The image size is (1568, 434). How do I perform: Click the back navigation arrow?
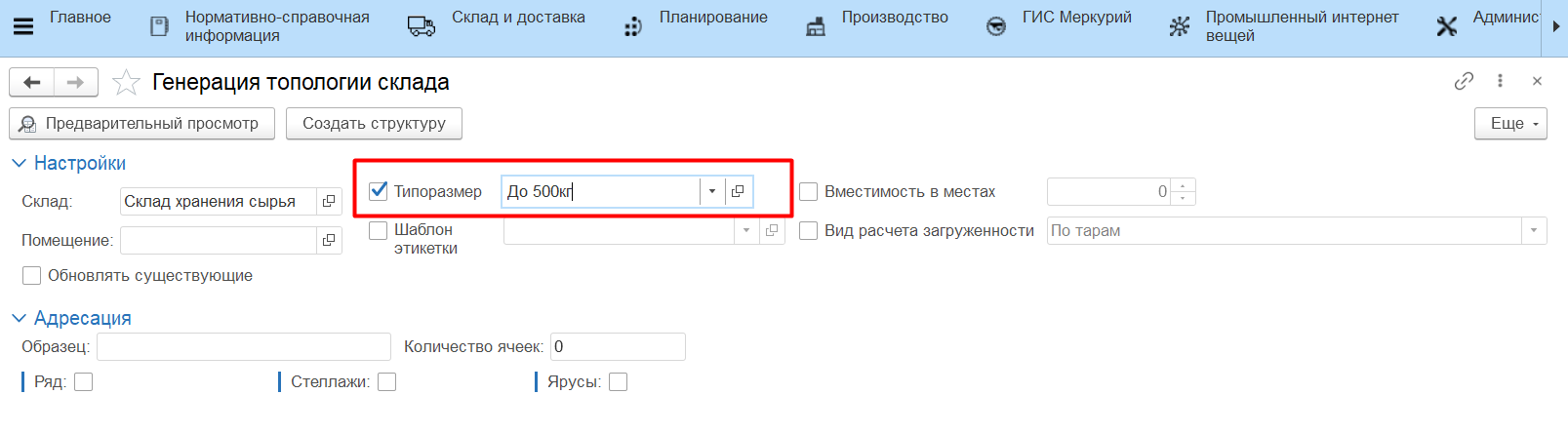click(32, 83)
